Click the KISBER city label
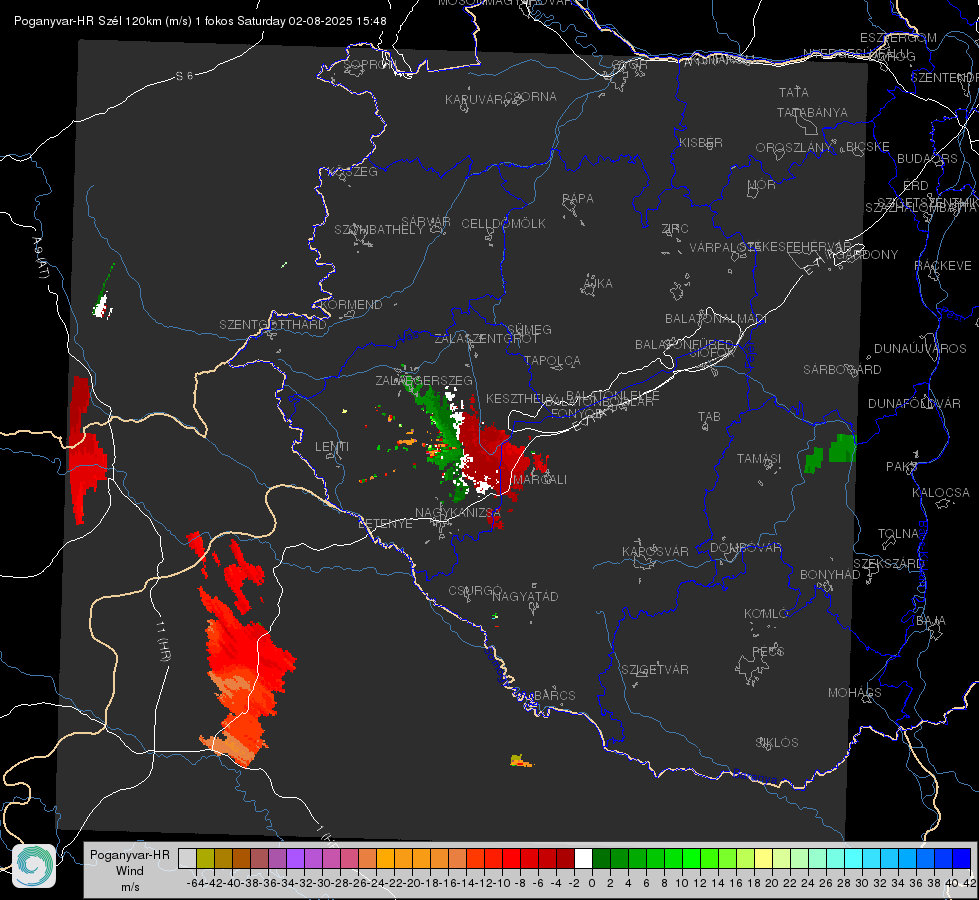979x900 pixels. click(701, 142)
